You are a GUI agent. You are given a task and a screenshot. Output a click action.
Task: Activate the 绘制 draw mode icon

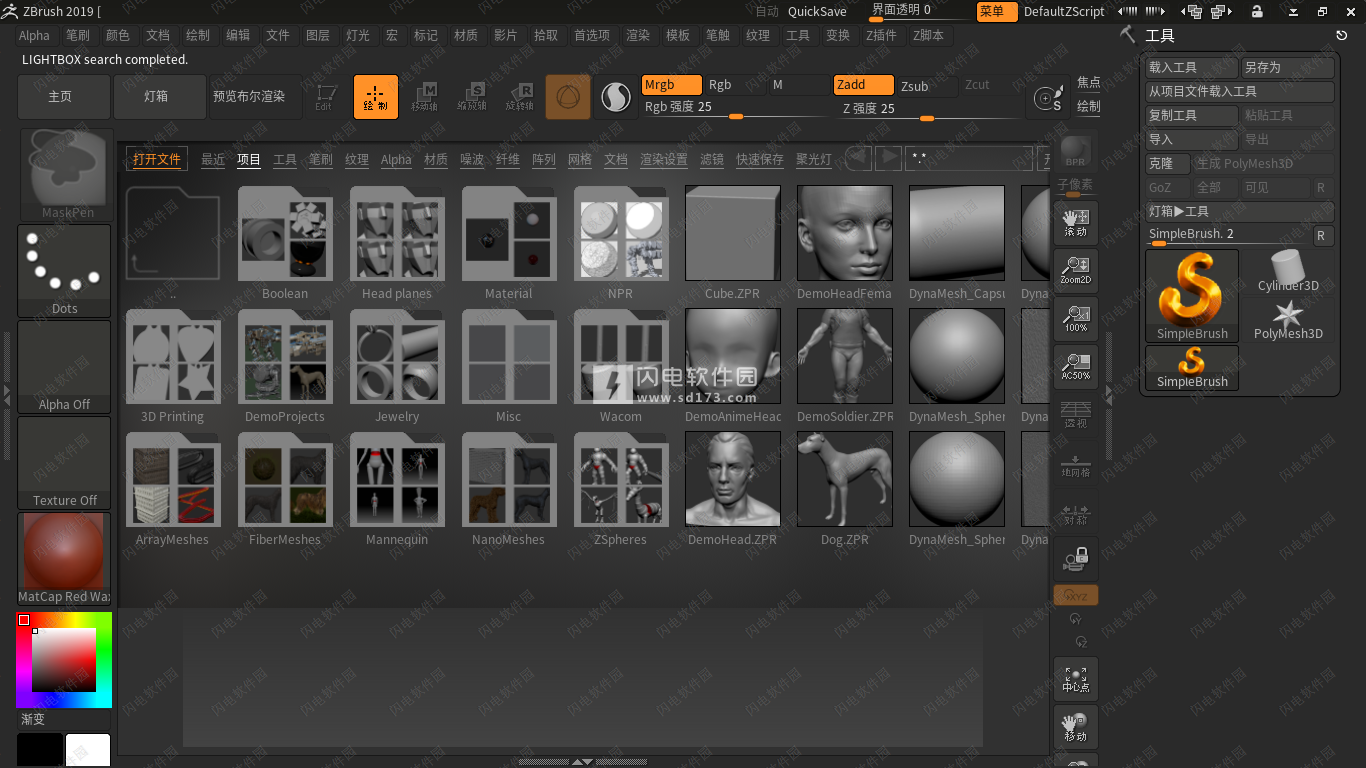376,97
